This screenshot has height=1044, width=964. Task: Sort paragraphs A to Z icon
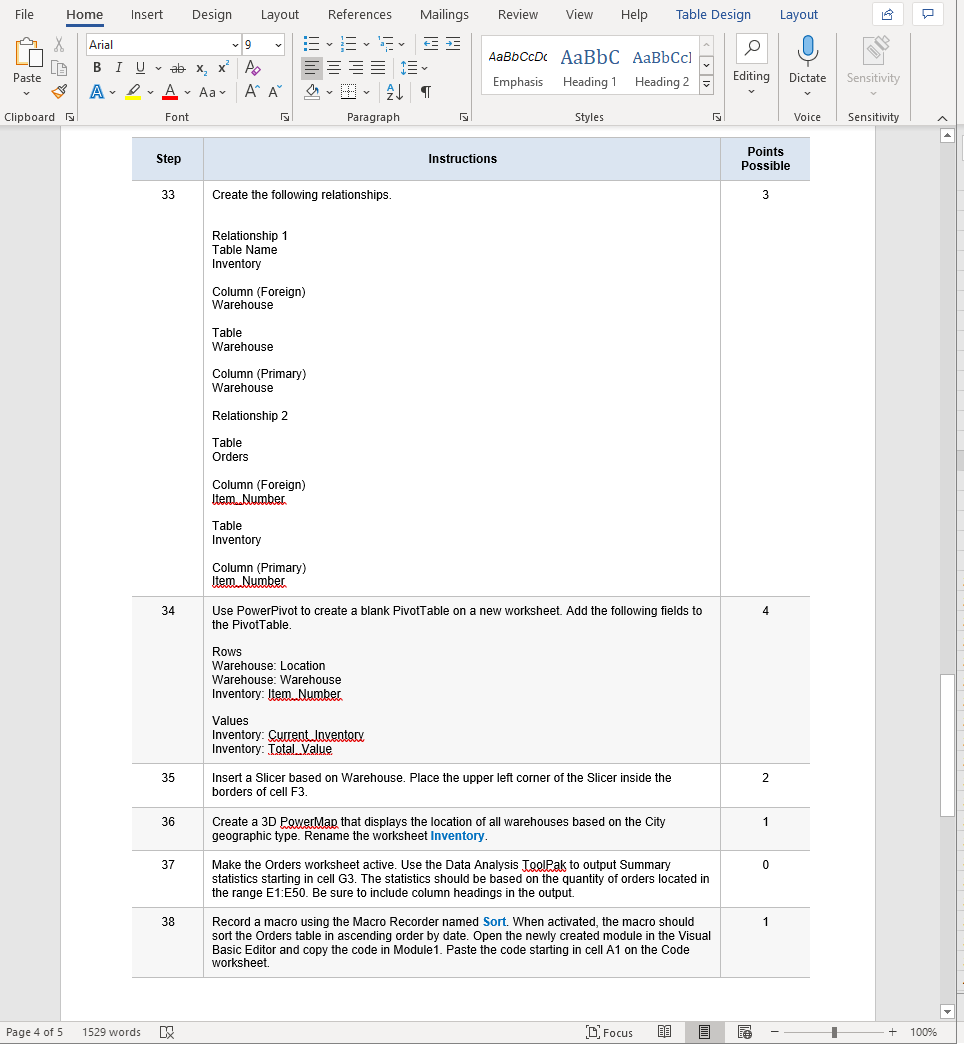(395, 92)
